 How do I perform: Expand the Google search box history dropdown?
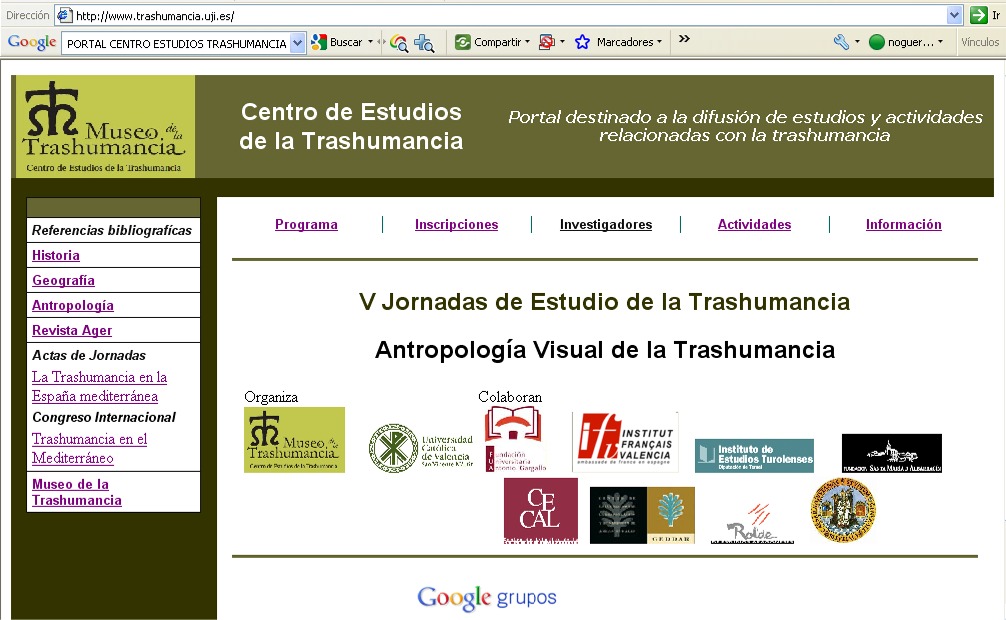coord(297,43)
